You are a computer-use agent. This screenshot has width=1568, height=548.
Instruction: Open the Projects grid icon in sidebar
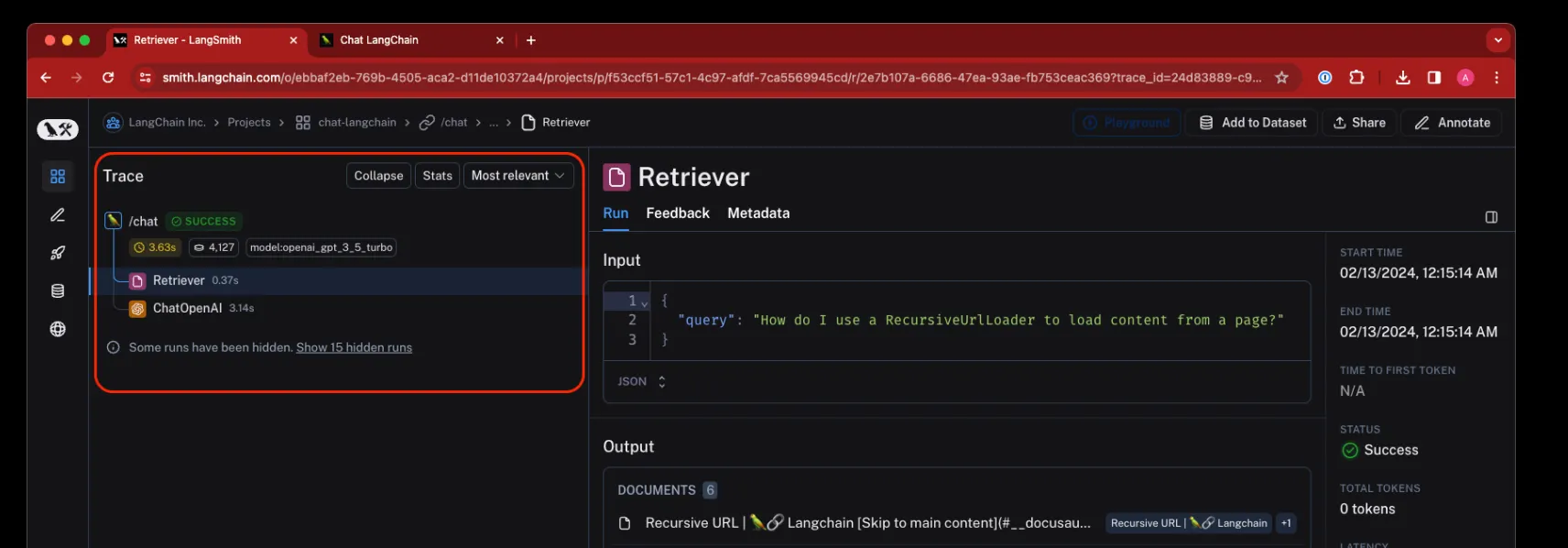(x=58, y=176)
